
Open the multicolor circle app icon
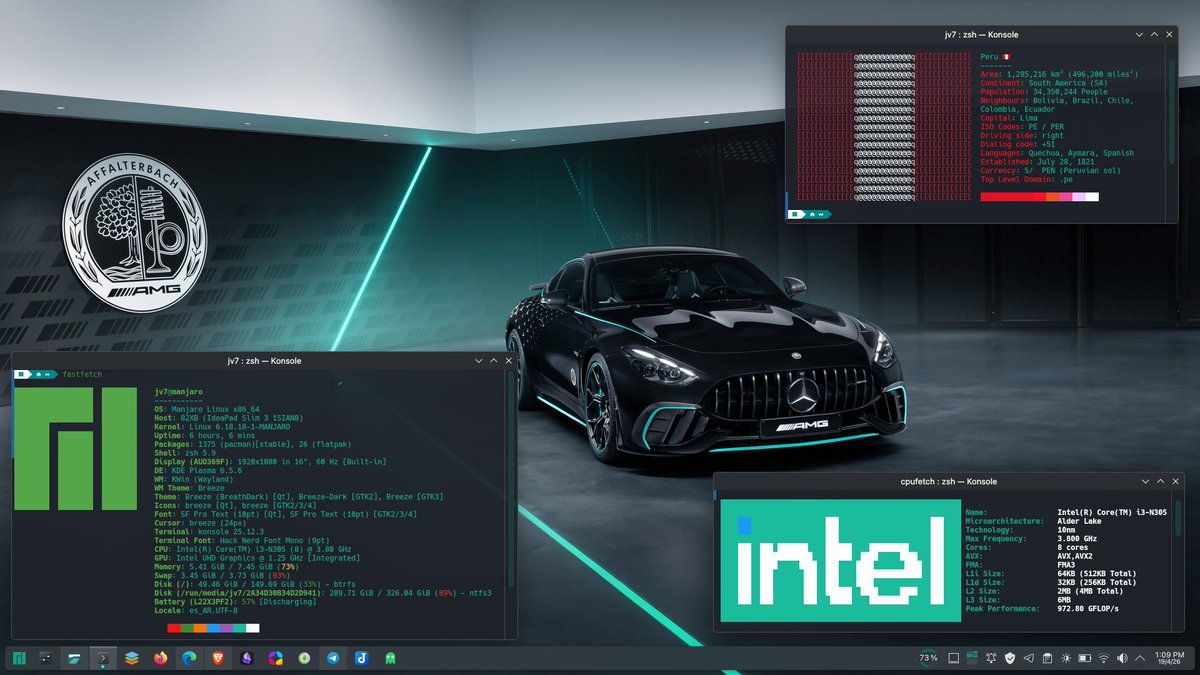275,658
